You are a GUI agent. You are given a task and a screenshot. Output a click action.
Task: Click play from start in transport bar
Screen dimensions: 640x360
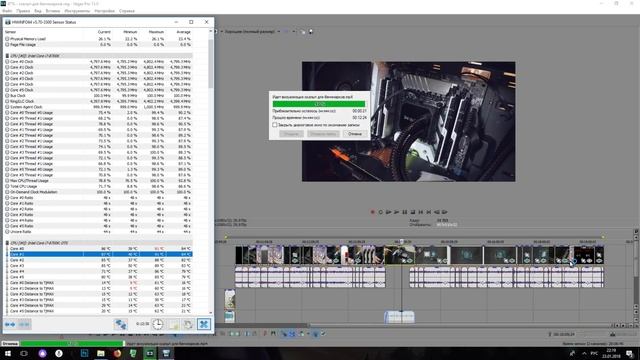click(389, 212)
